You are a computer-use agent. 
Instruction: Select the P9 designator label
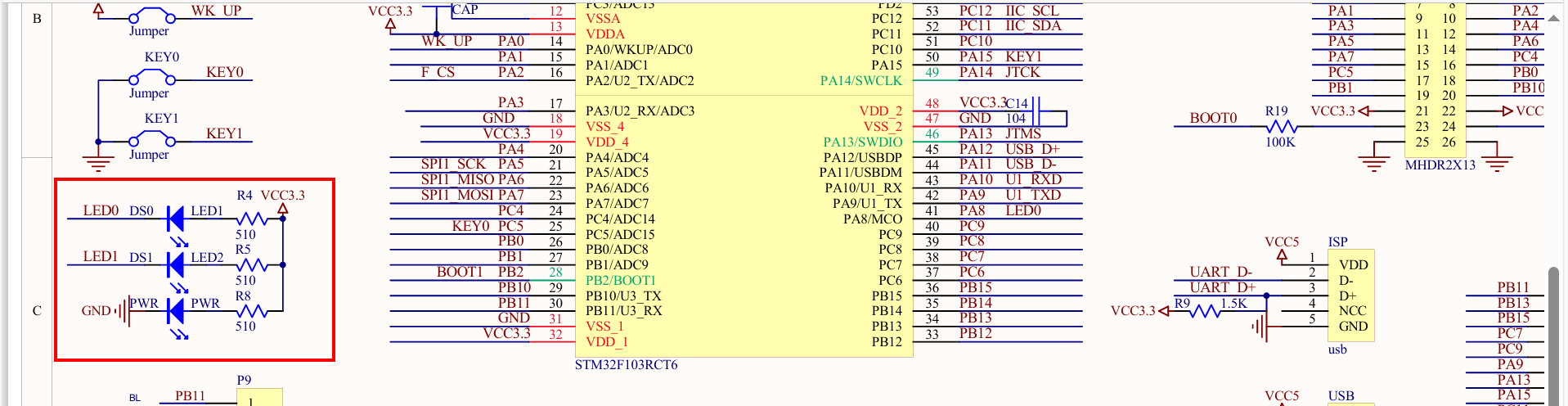click(x=244, y=381)
